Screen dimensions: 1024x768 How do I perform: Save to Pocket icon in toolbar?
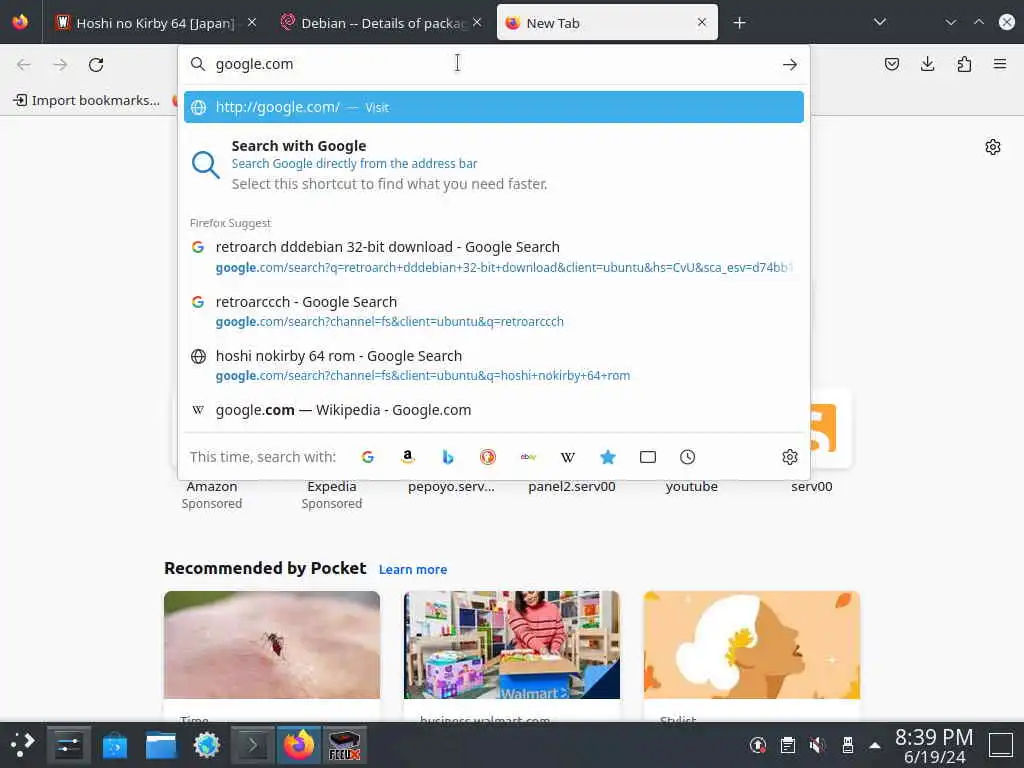(x=891, y=64)
